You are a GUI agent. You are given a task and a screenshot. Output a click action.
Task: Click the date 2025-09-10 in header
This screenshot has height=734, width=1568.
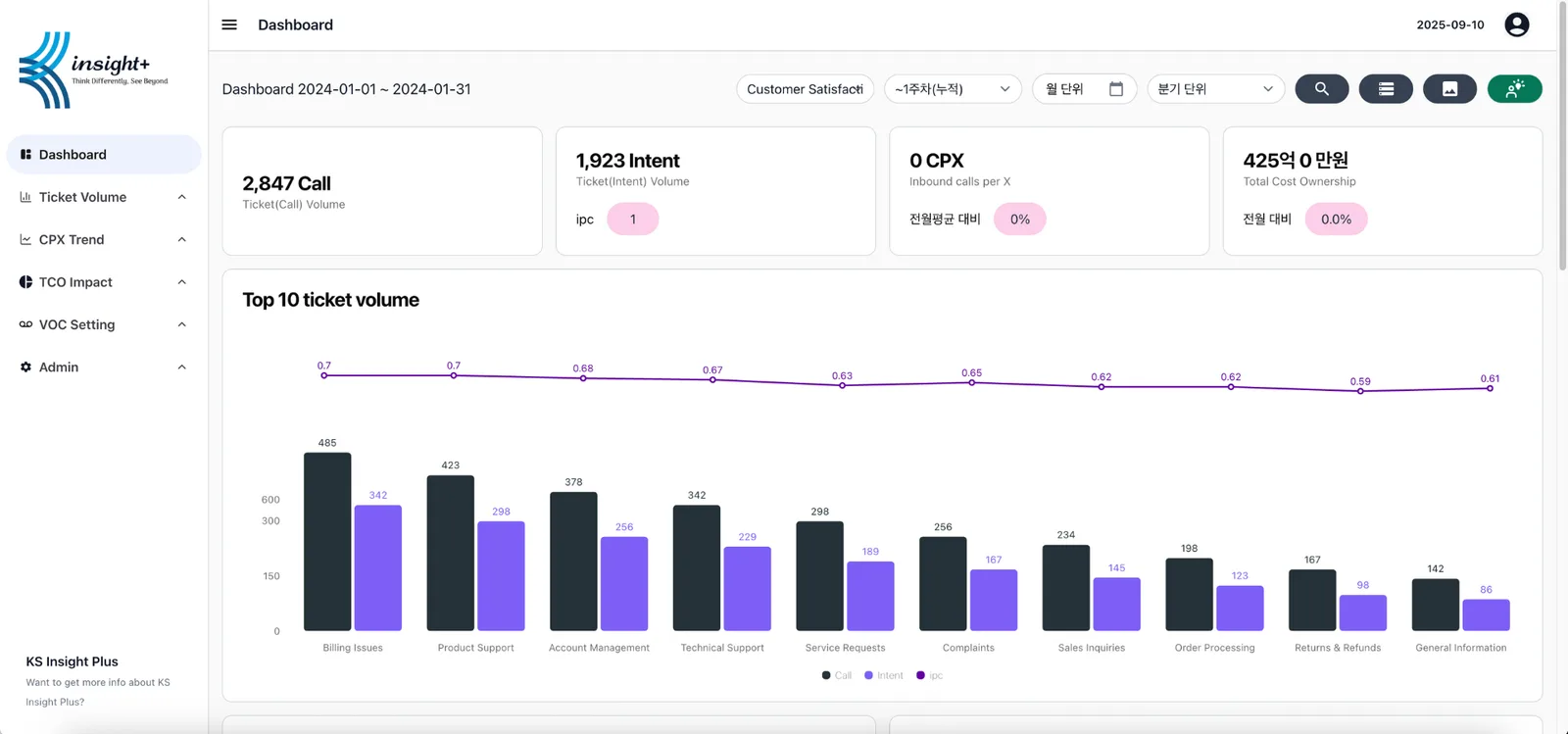(1450, 24)
